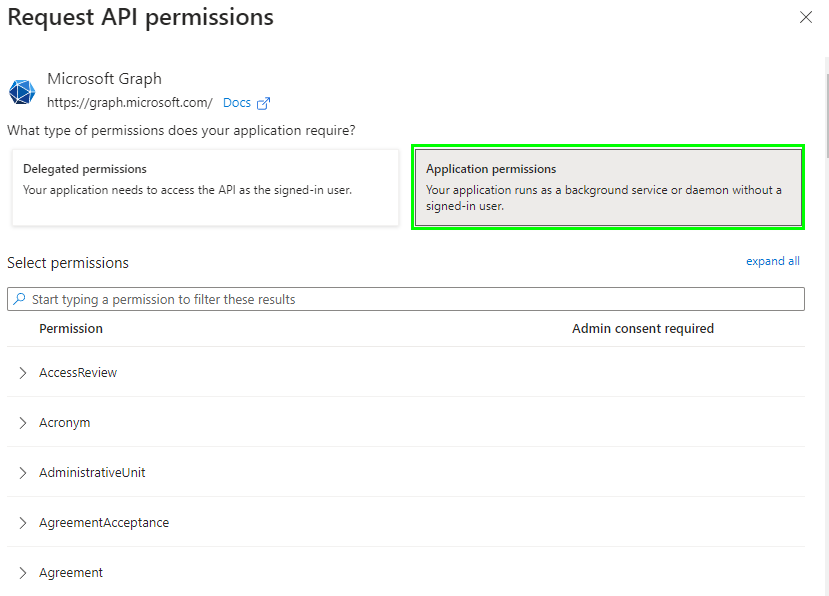
Task: Sort by the Permission column header
Action: click(x=71, y=328)
